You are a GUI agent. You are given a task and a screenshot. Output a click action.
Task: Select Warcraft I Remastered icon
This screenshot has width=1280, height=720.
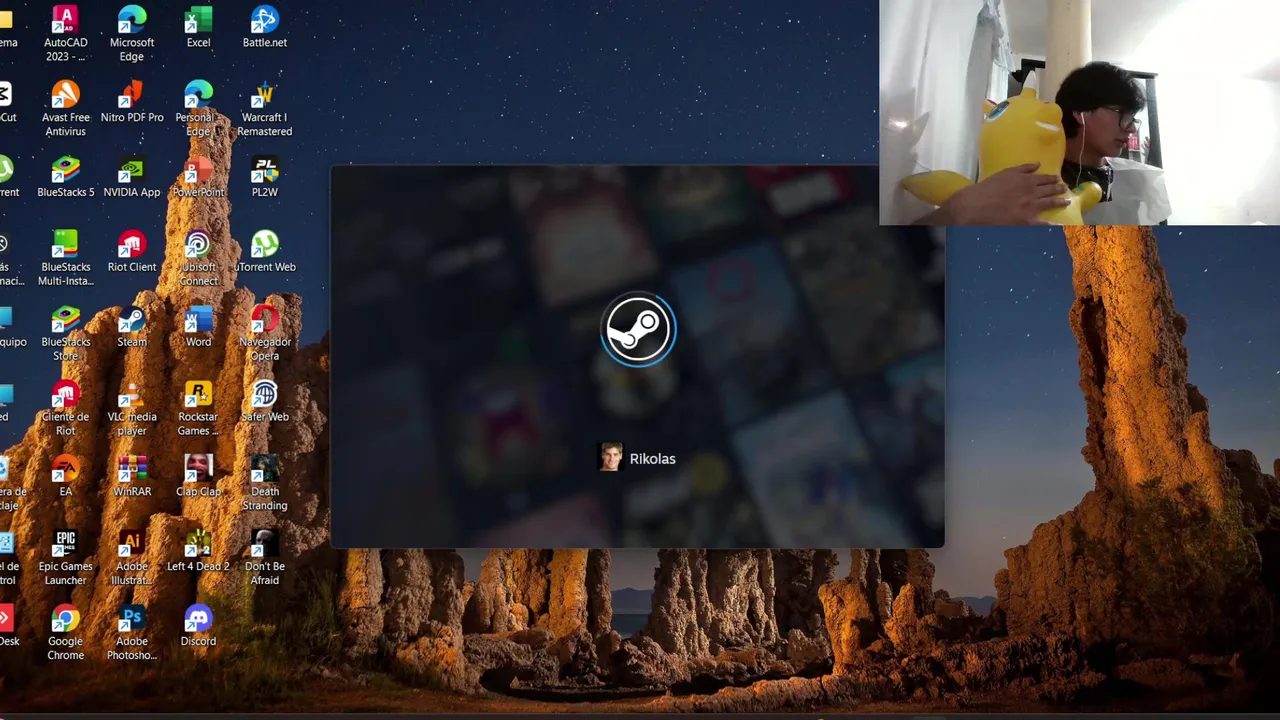tap(265, 108)
